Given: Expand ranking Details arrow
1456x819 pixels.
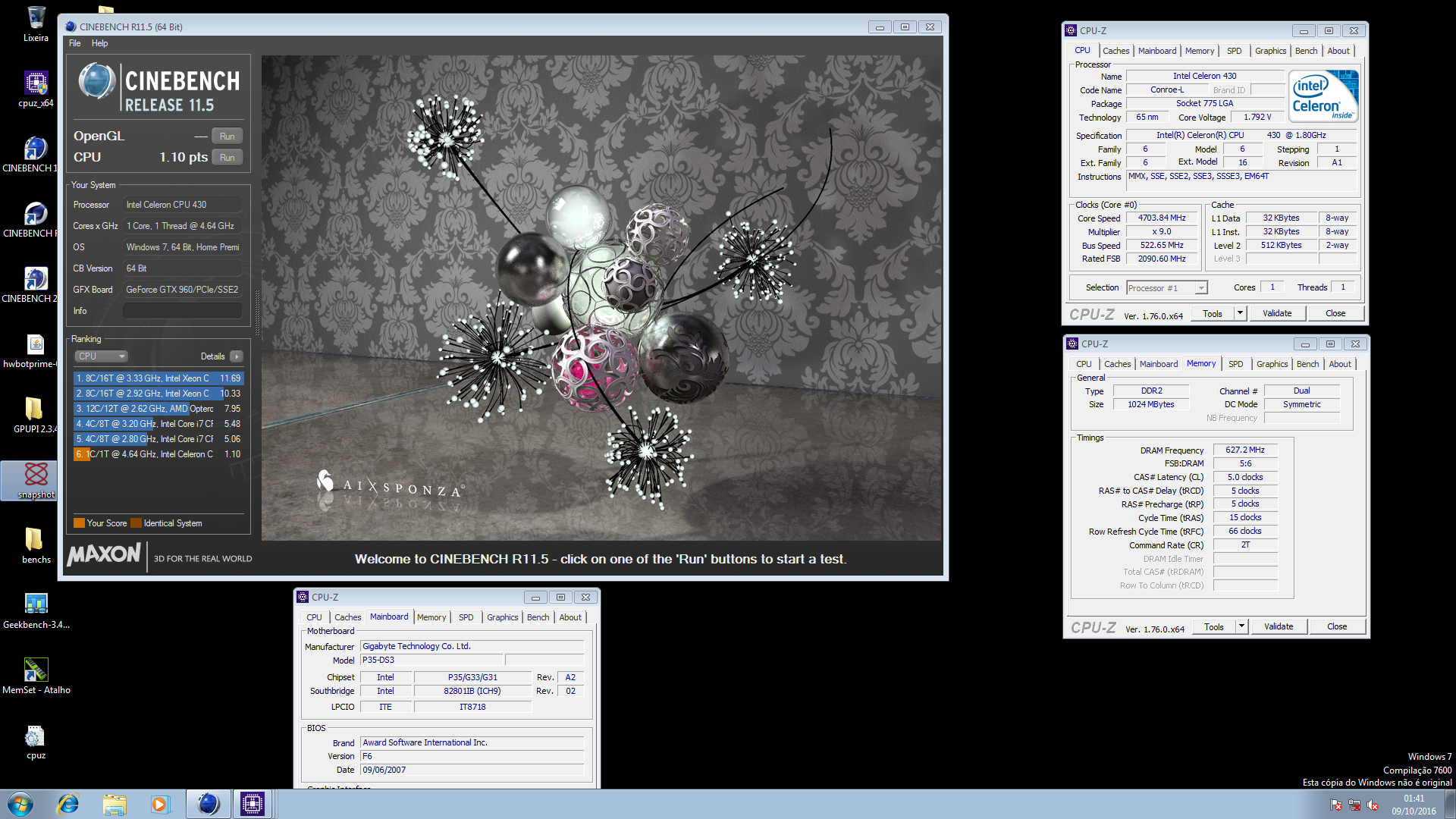Looking at the screenshot, I should click(237, 356).
